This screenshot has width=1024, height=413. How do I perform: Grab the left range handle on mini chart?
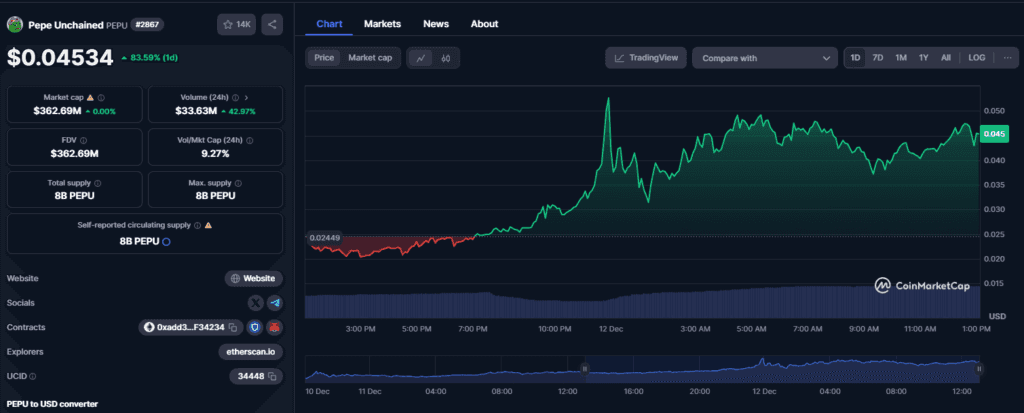click(x=585, y=369)
